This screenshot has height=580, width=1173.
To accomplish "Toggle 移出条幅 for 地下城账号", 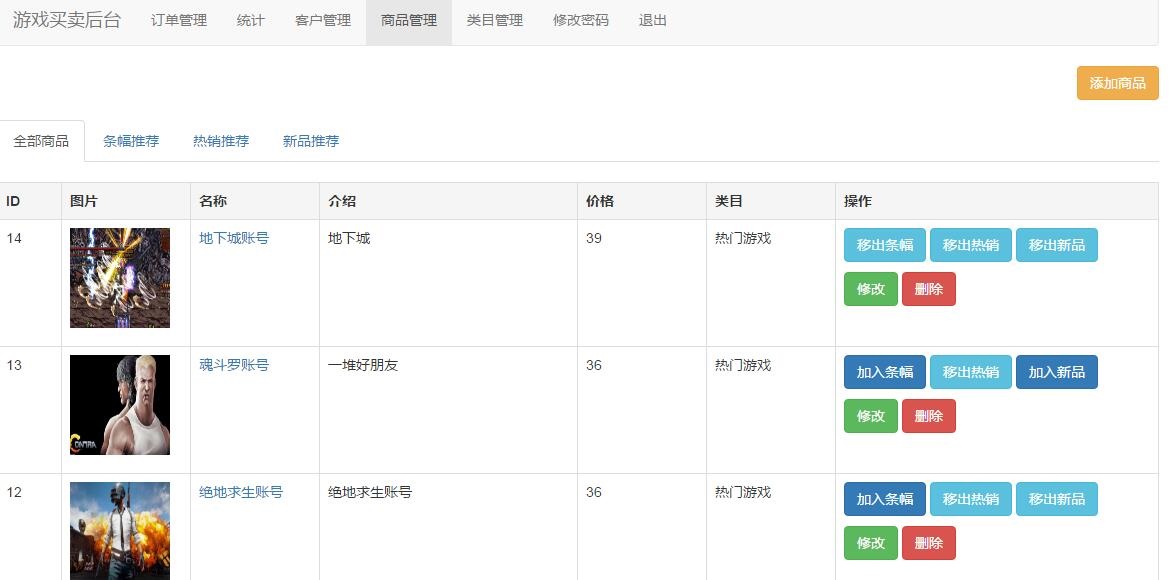I will click(885, 245).
